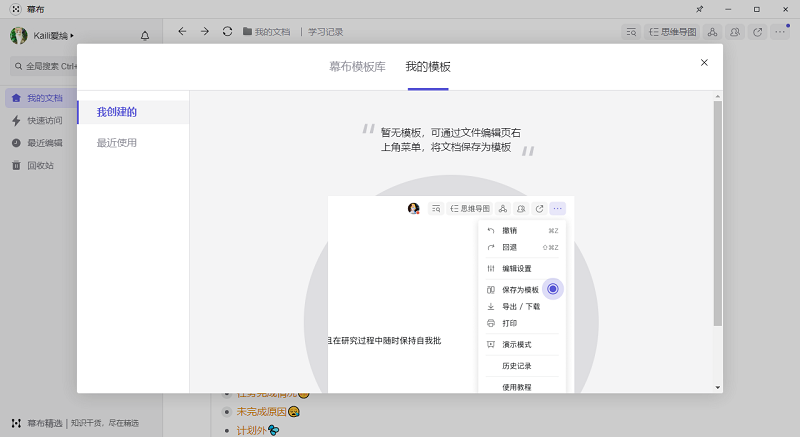Select the 我的模板 tab
The image size is (800, 437).
coord(428,67)
